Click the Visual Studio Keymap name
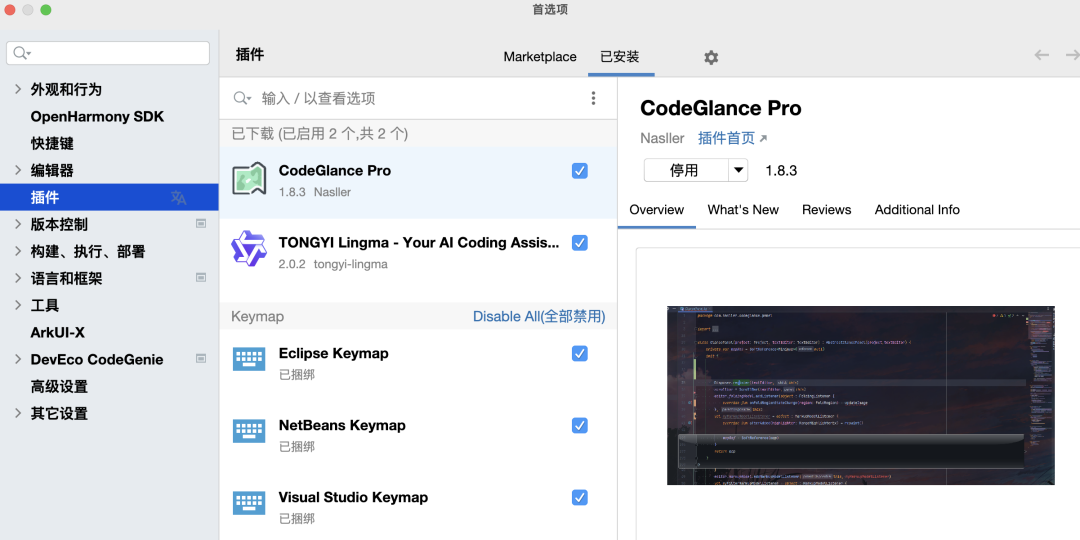 353,497
